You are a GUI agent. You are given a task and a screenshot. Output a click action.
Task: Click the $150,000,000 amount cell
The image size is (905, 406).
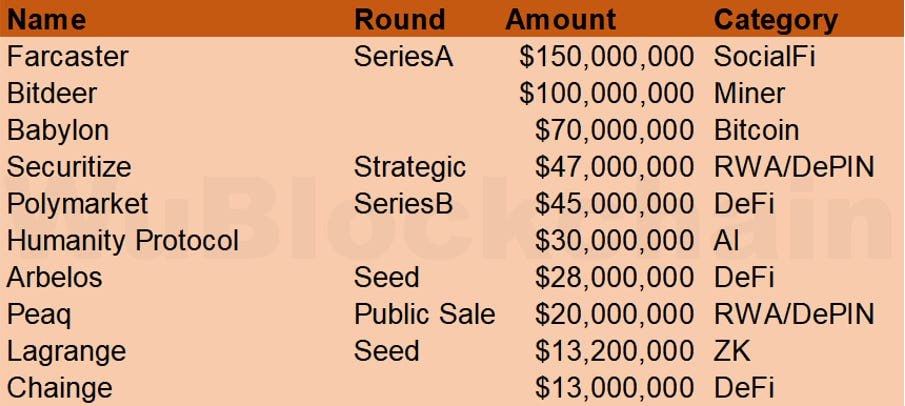[x=606, y=56]
